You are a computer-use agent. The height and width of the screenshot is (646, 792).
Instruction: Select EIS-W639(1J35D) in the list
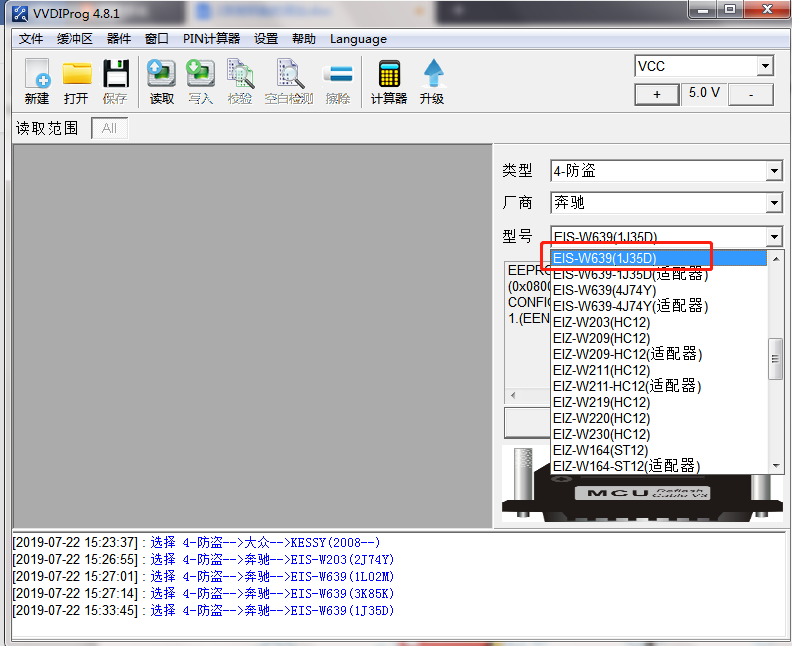[x=659, y=258]
